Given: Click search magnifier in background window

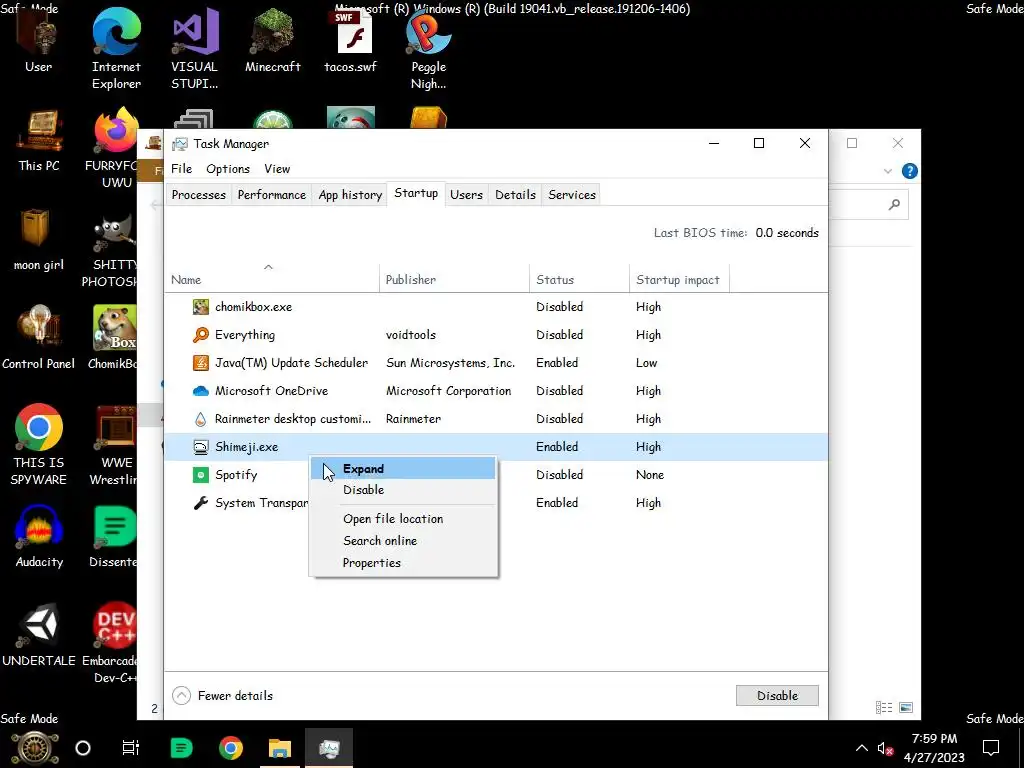Looking at the screenshot, I should click(894, 204).
